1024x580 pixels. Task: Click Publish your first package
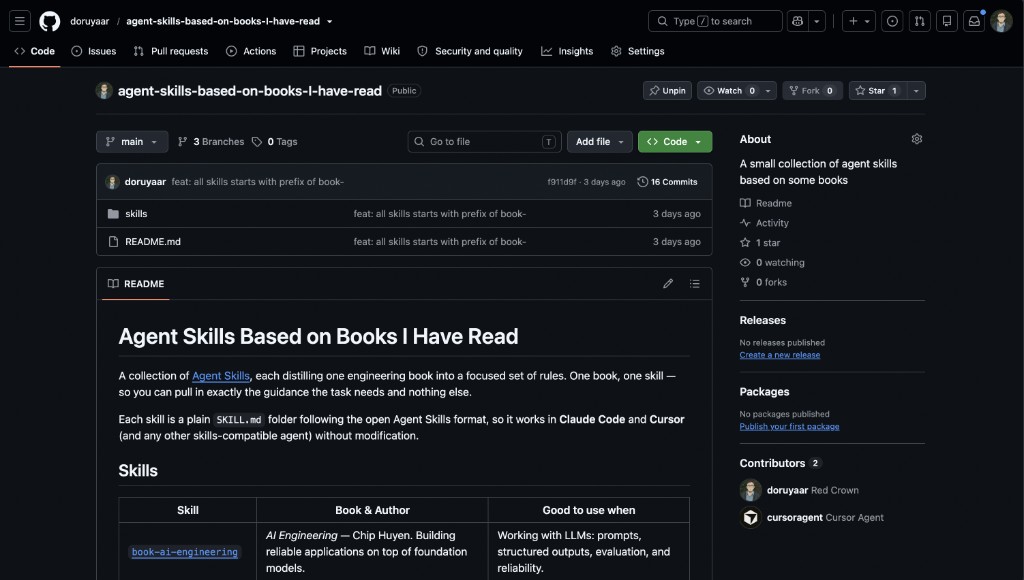click(x=790, y=427)
